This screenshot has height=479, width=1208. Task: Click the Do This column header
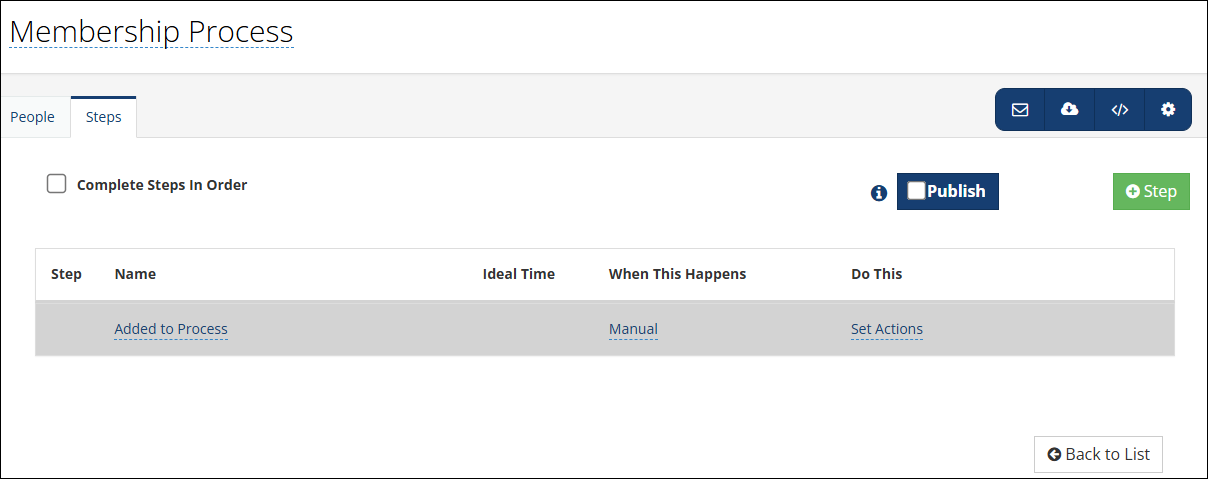point(876,274)
